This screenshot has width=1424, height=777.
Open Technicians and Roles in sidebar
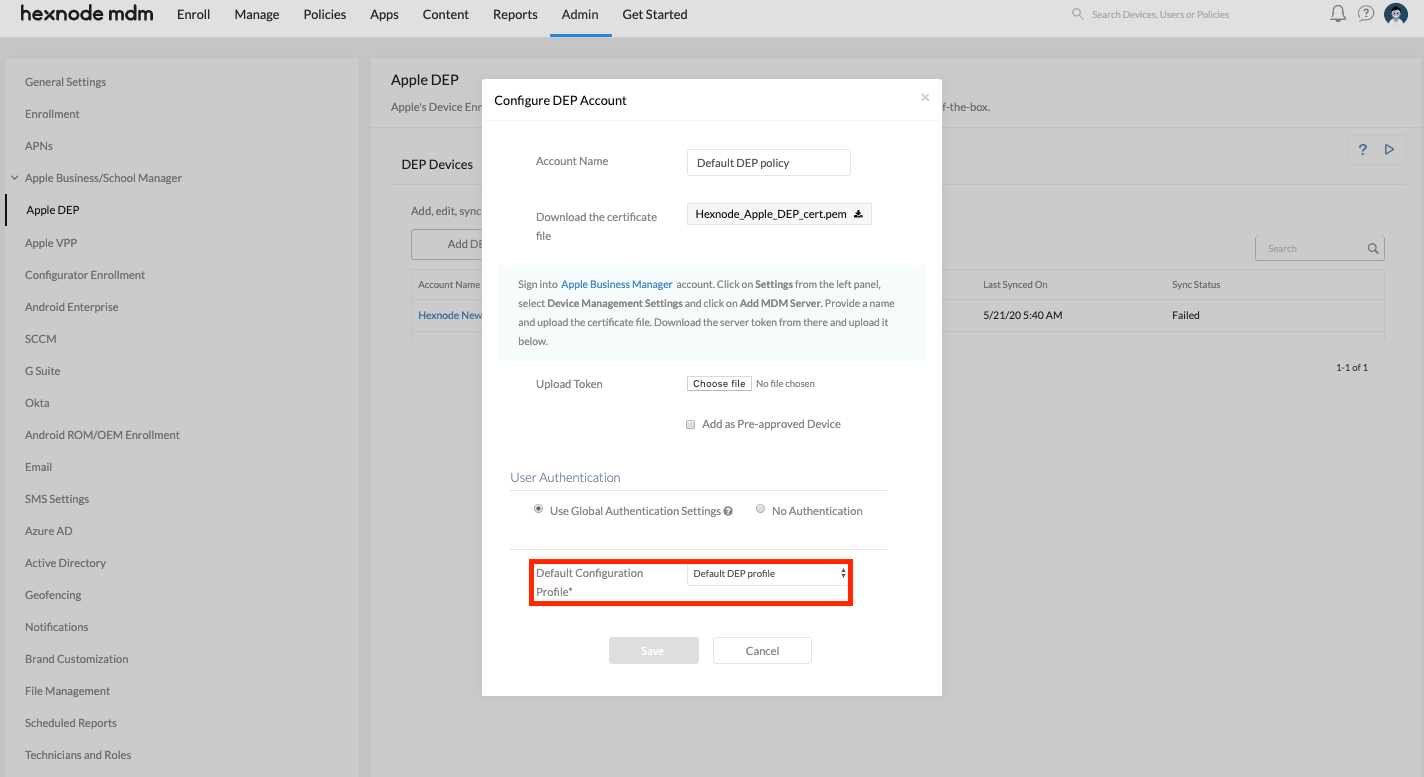coord(78,755)
